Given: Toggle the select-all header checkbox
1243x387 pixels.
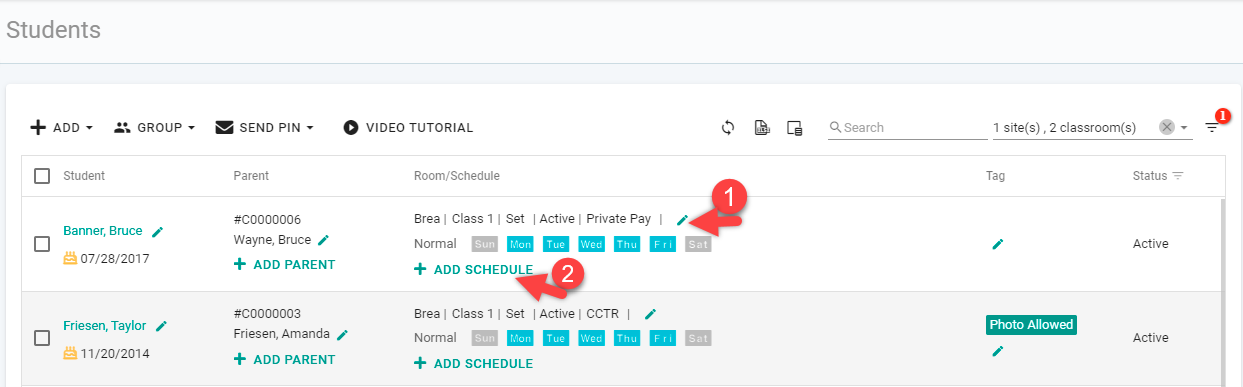Looking at the screenshot, I should [42, 176].
